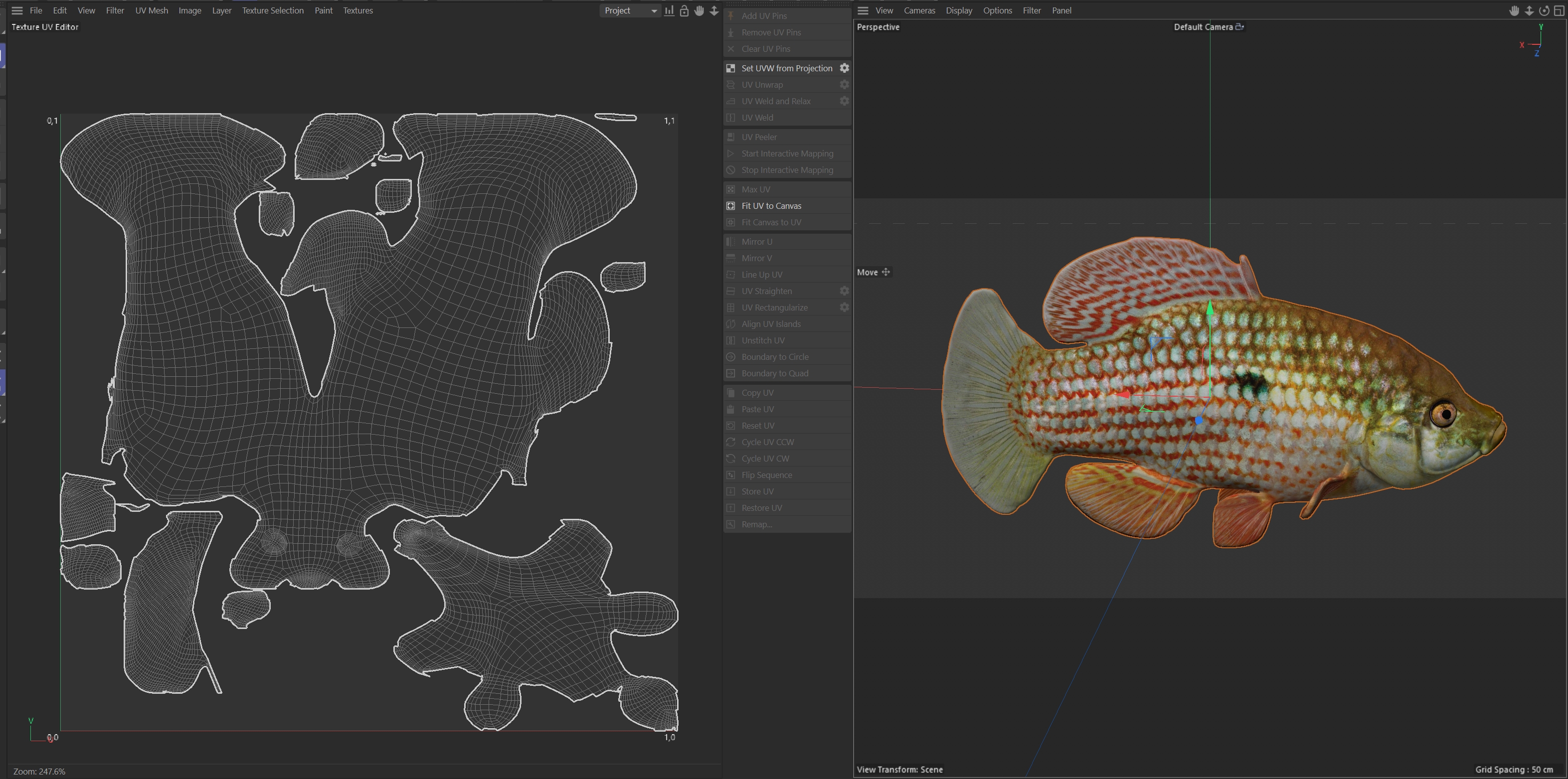Toggle the lock icon in UV editor
1568x779 pixels.
coord(684,10)
